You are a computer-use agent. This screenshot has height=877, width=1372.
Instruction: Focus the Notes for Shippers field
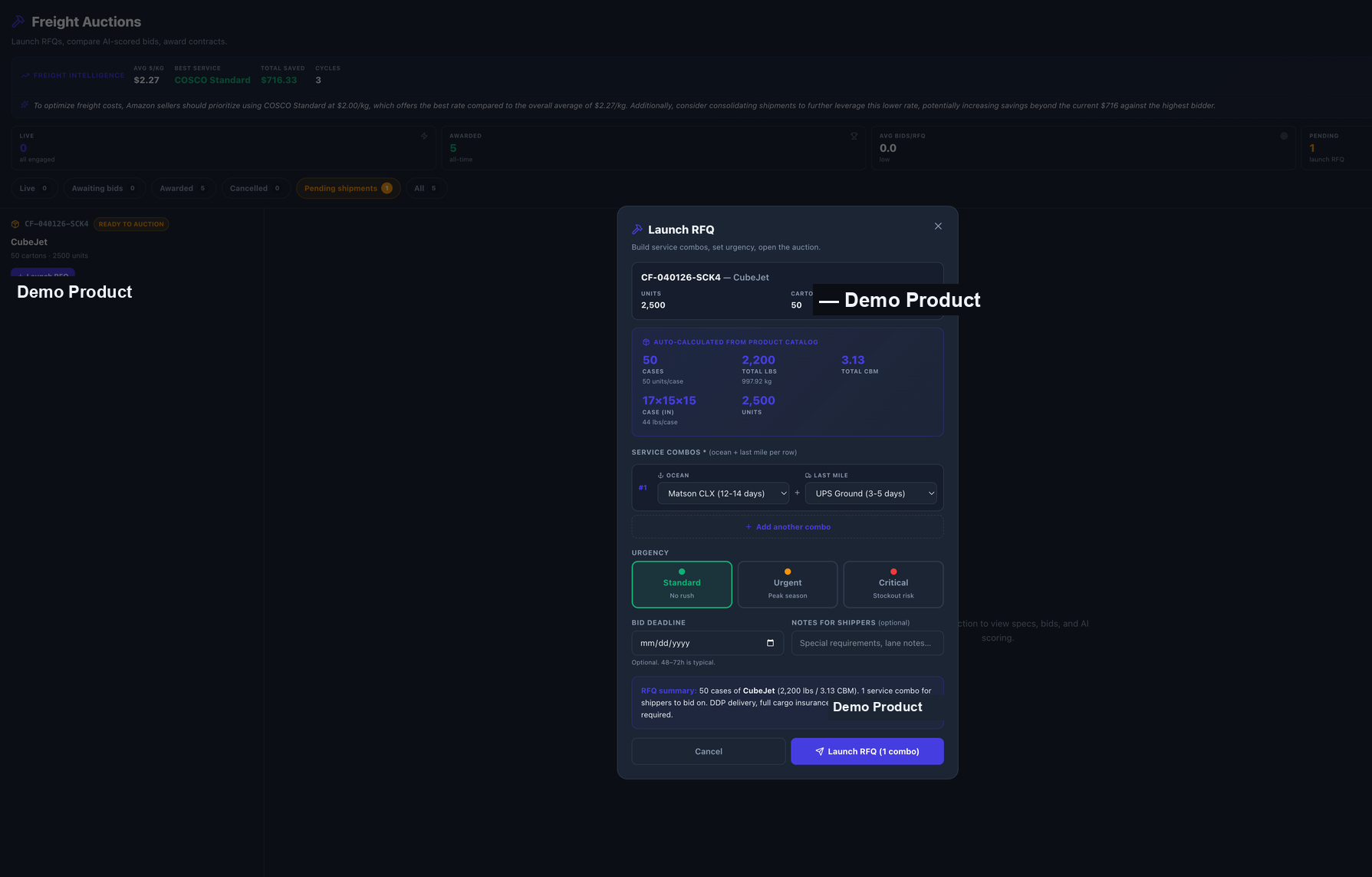coord(867,643)
